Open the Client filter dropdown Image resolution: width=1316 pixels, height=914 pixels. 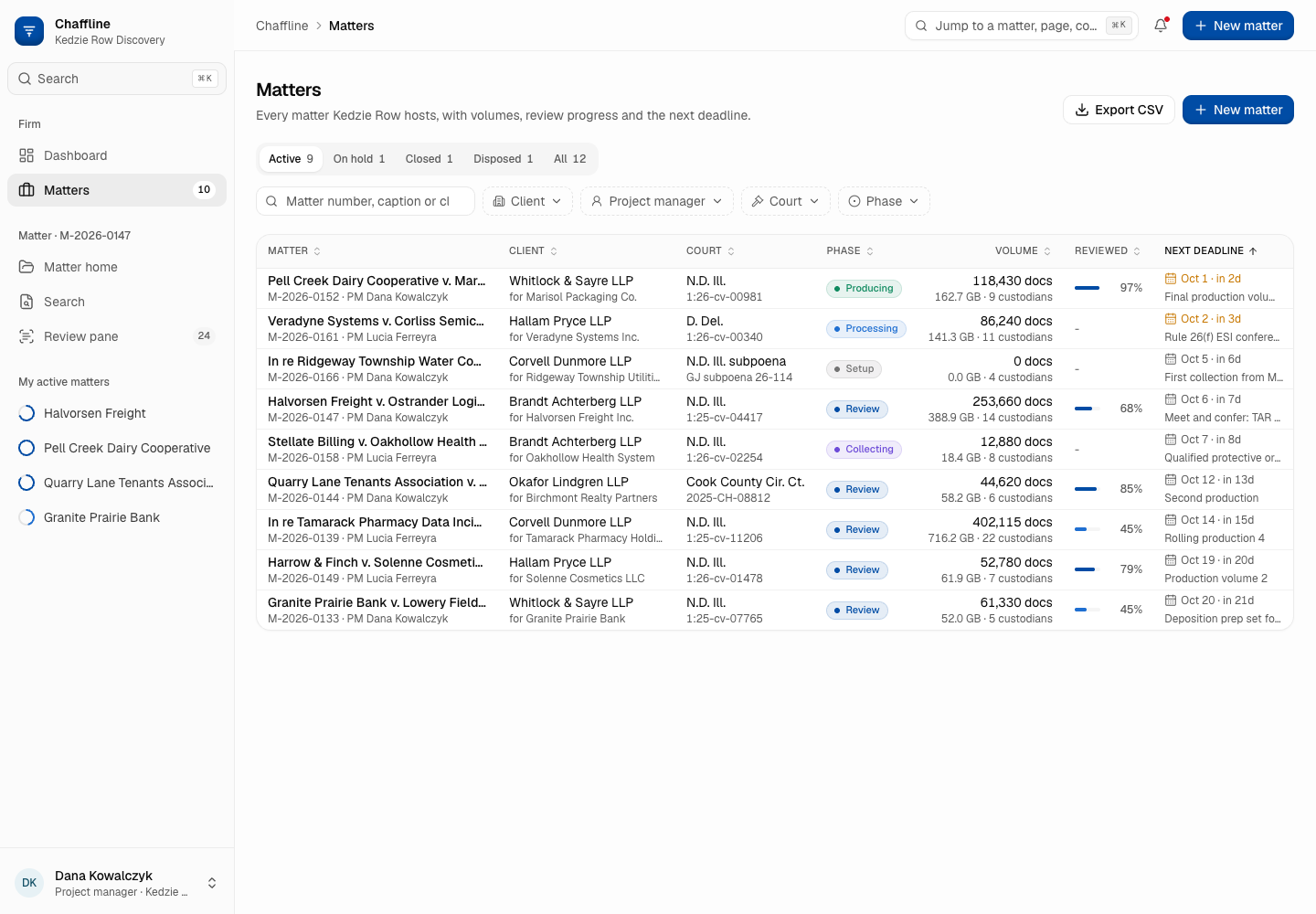[527, 201]
